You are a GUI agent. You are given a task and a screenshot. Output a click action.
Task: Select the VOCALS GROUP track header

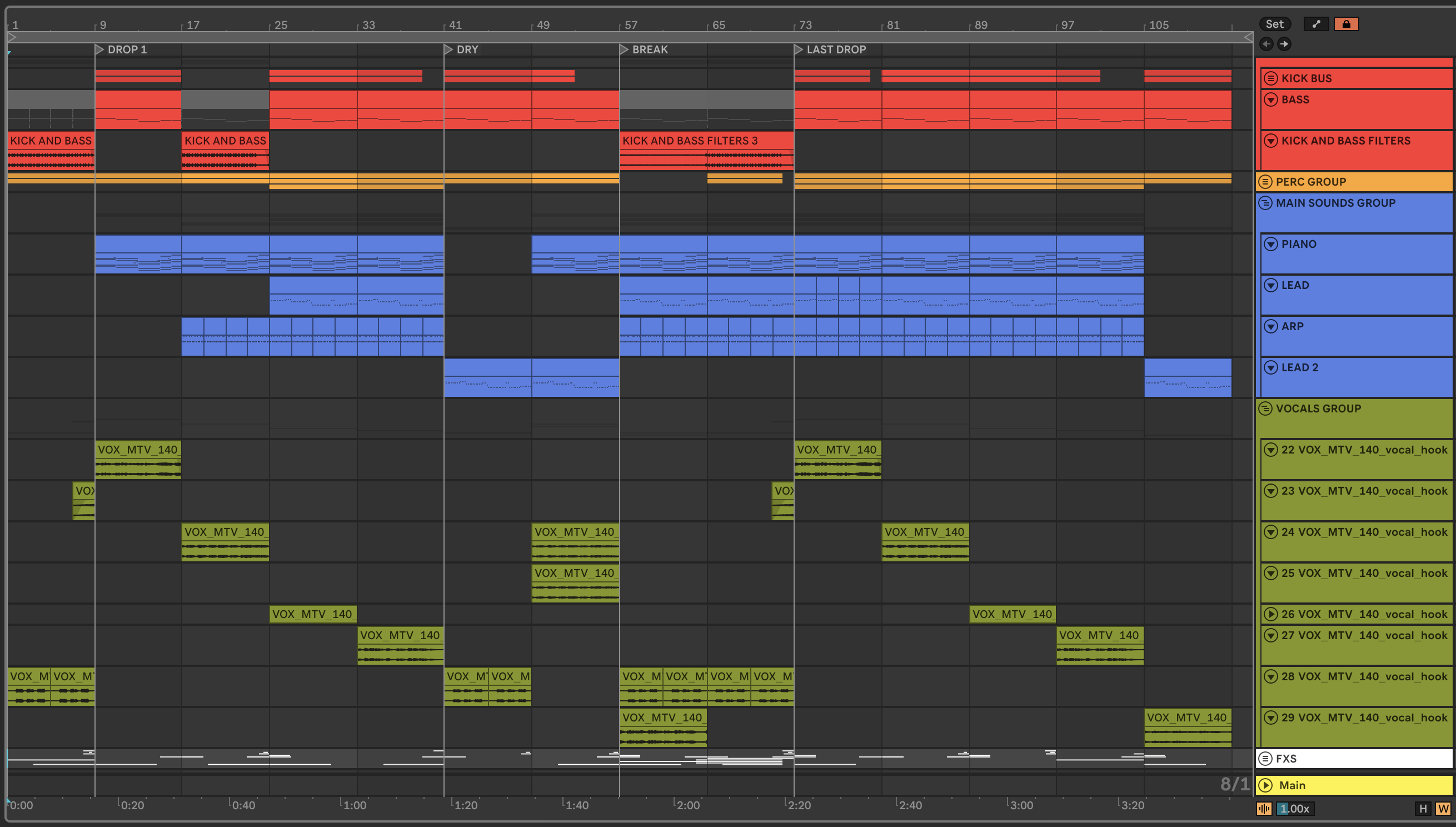pyautogui.click(x=1318, y=408)
